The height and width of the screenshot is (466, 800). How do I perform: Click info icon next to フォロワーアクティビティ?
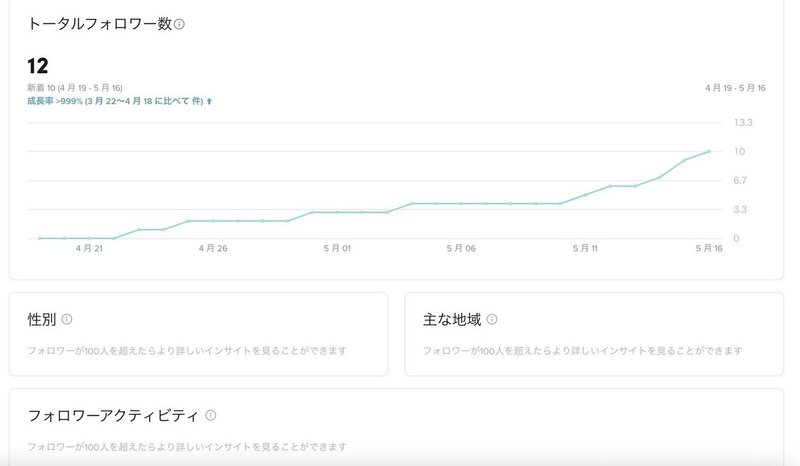(211, 415)
